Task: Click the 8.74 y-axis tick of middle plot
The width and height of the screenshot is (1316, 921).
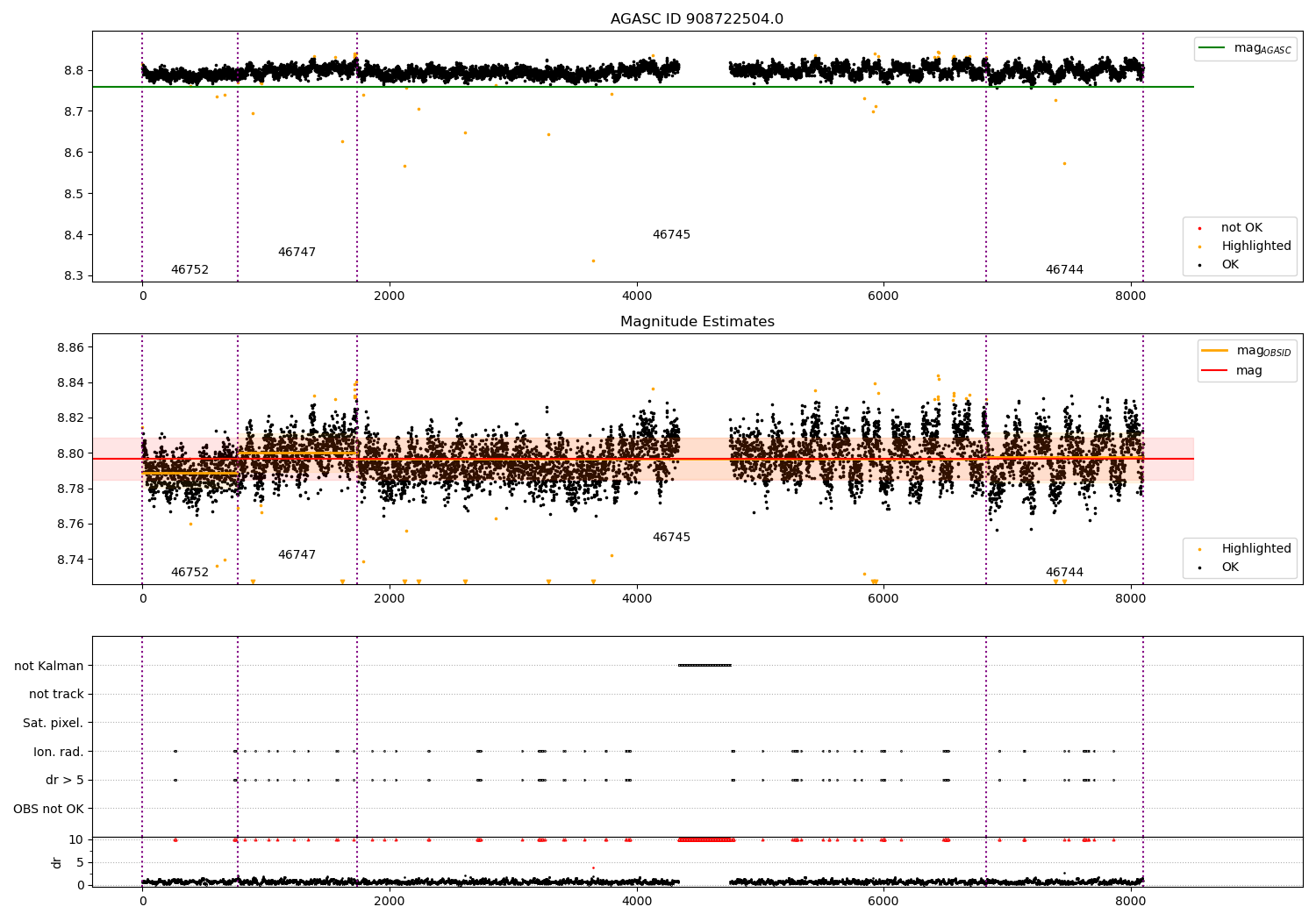Action: click(70, 560)
